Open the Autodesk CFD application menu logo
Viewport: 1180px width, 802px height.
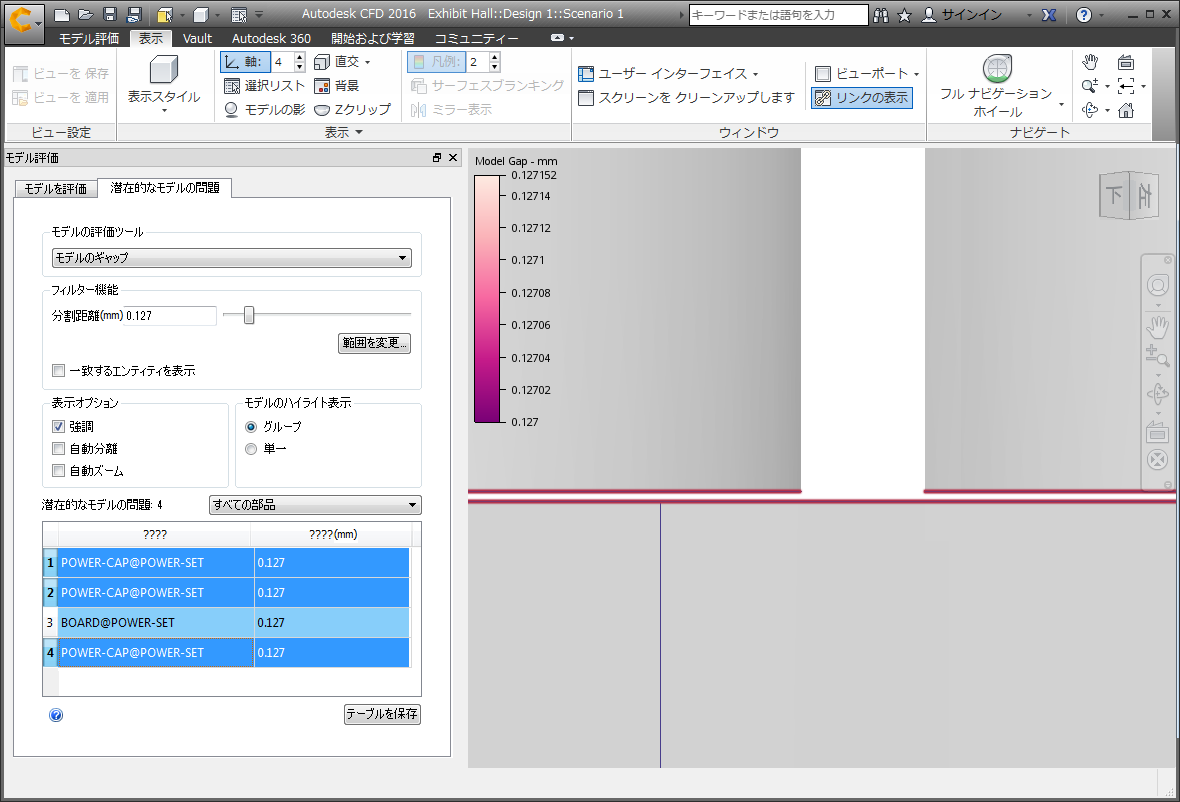click(x=23, y=22)
